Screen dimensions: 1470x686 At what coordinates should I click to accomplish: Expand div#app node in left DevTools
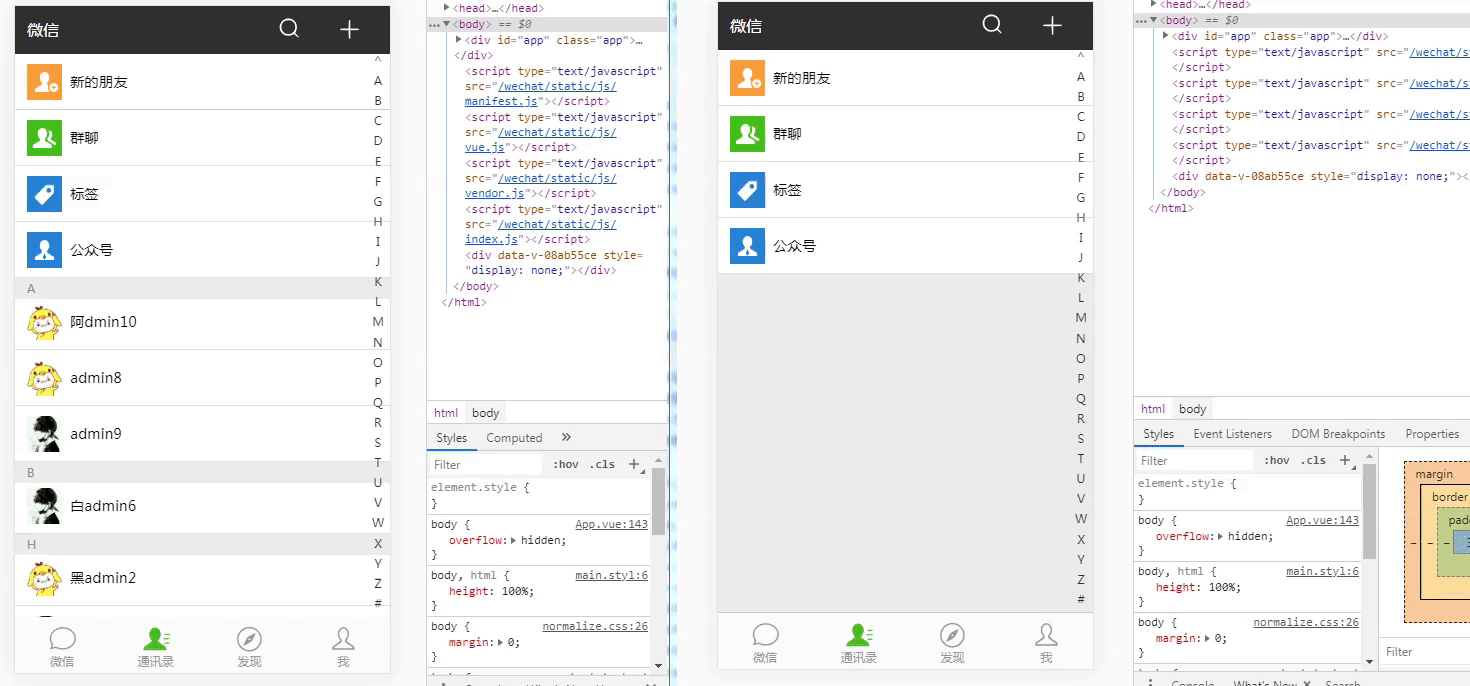click(458, 39)
